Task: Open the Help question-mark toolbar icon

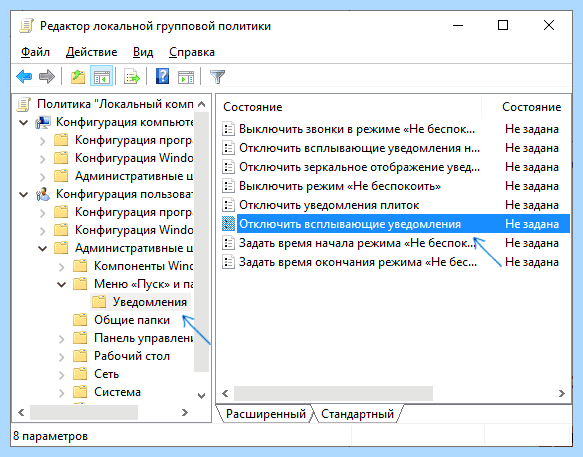Action: 162,77
